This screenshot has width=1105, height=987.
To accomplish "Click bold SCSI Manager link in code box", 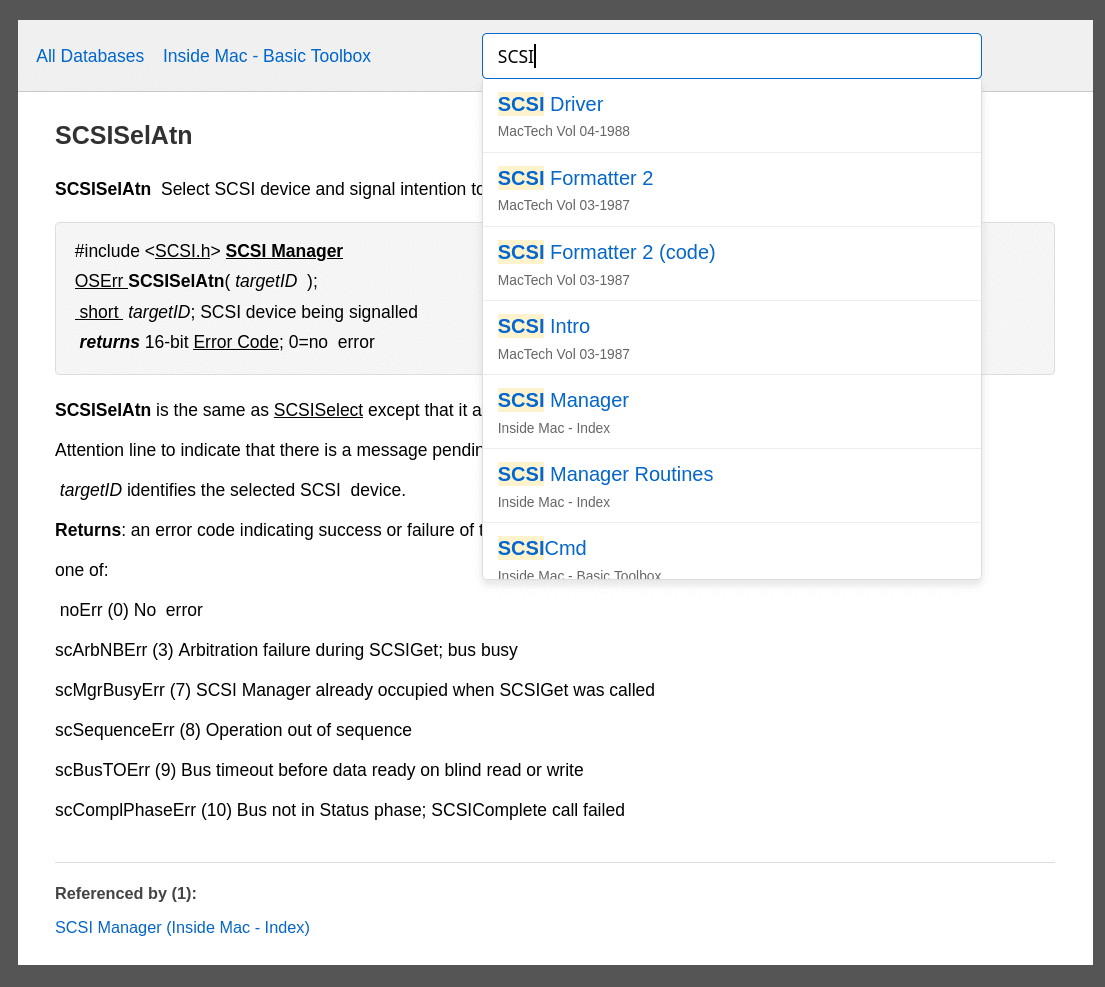I will pyautogui.click(x=284, y=251).
